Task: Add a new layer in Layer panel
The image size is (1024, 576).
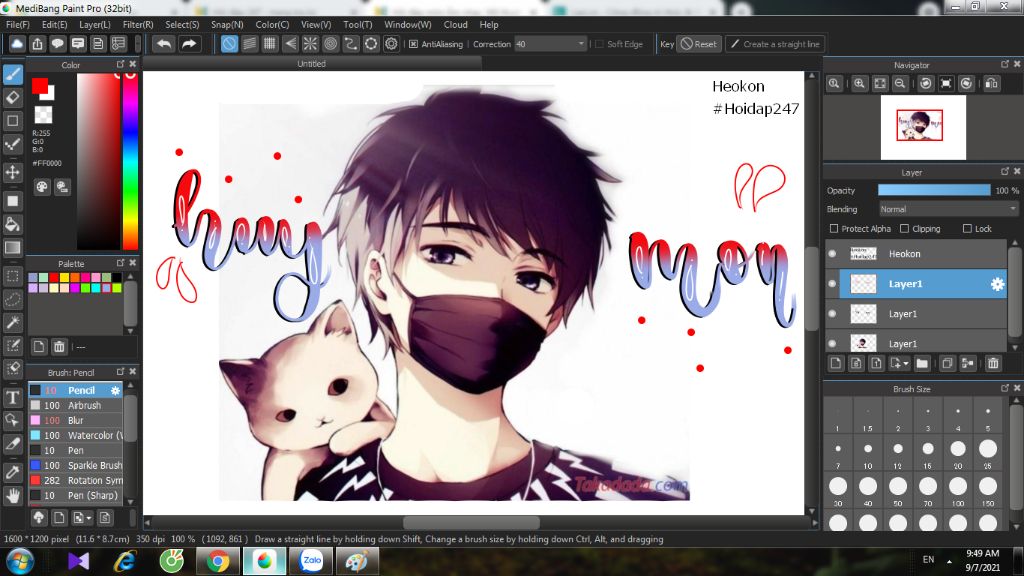Action: [x=836, y=363]
